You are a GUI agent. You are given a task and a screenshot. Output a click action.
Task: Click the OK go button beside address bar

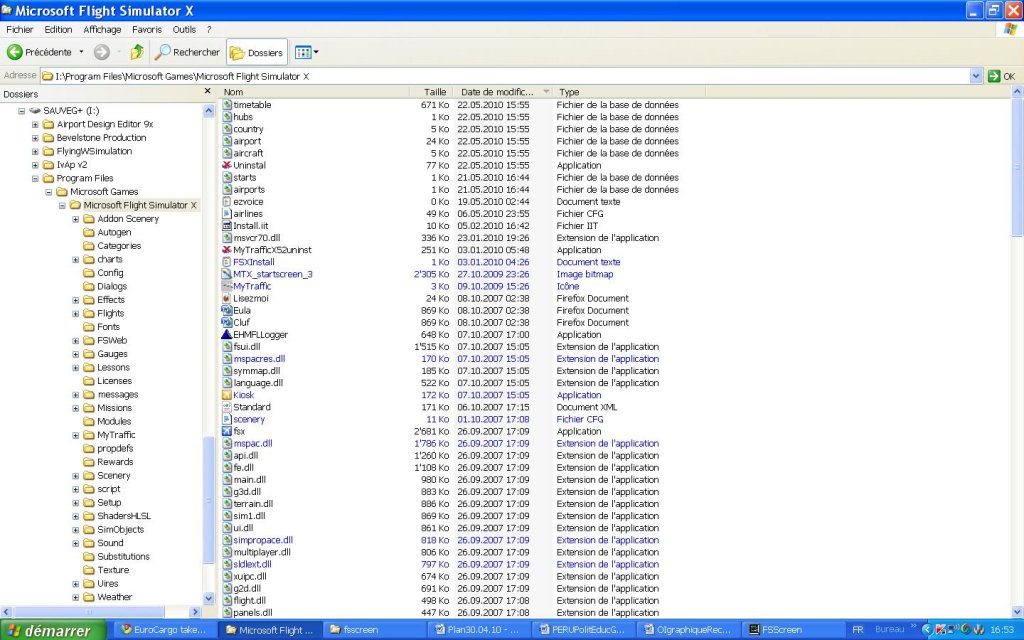coord(1001,76)
